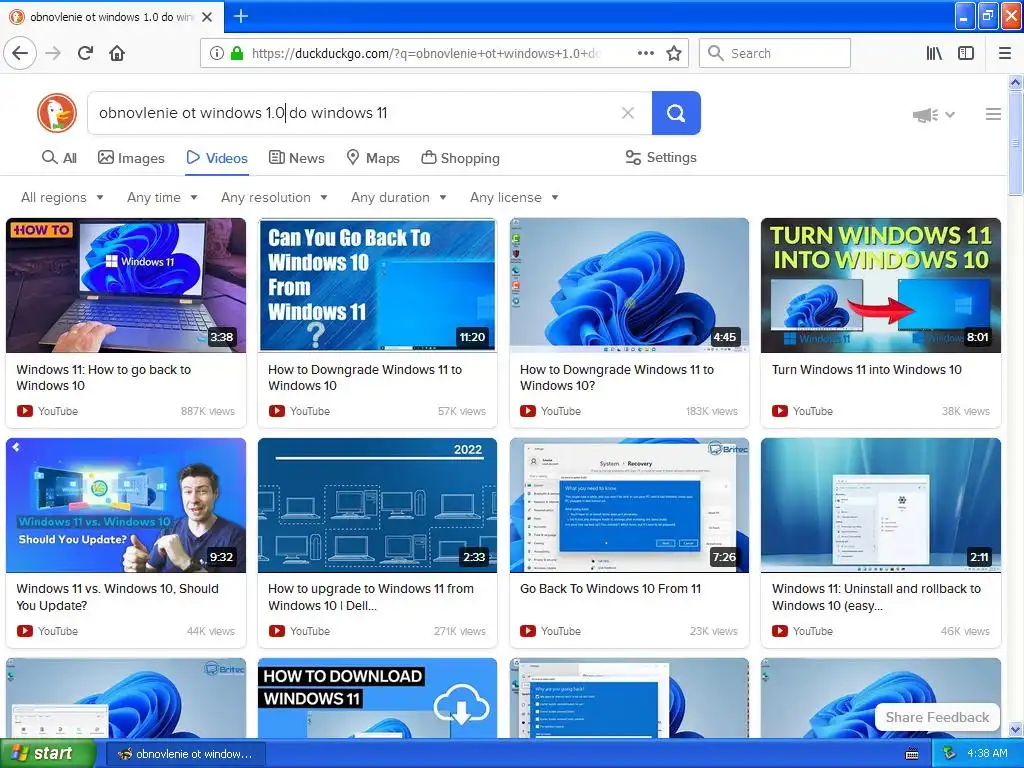Open page actions three-dot menu

(645, 53)
